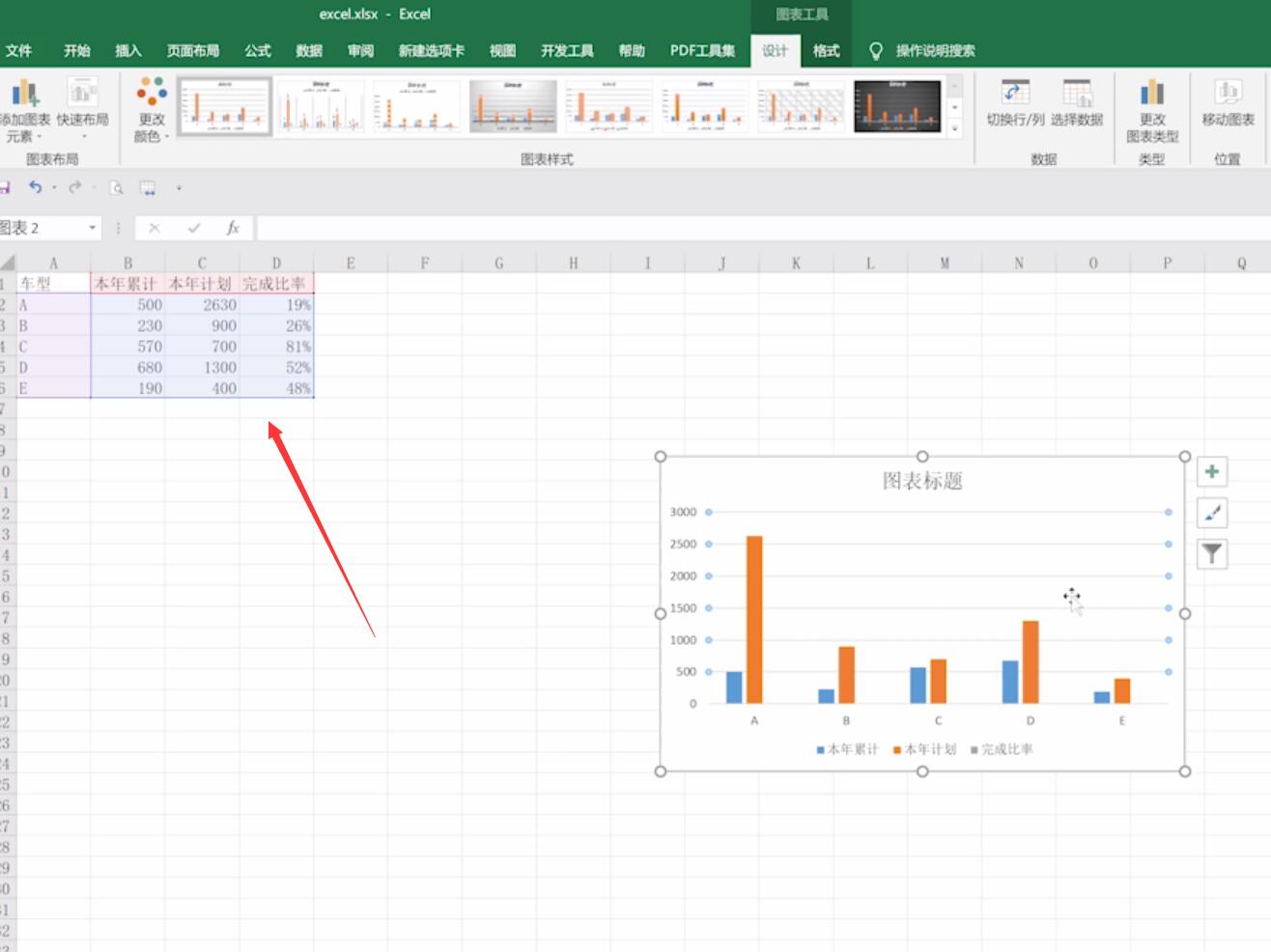The width and height of the screenshot is (1271, 952).
Task: Click the 完成比率 legend entry in chart
Action: point(1002,749)
